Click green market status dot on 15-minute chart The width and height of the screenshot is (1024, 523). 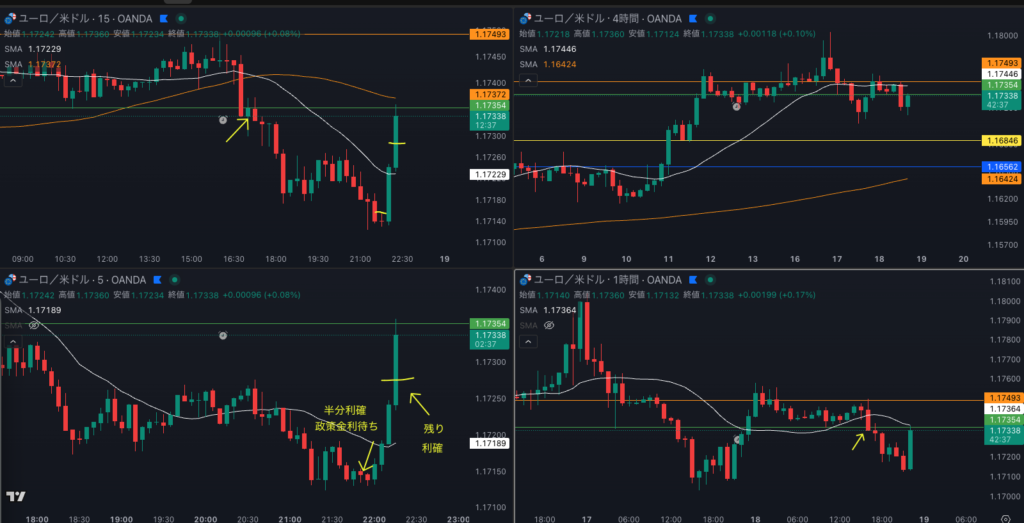coord(179,19)
